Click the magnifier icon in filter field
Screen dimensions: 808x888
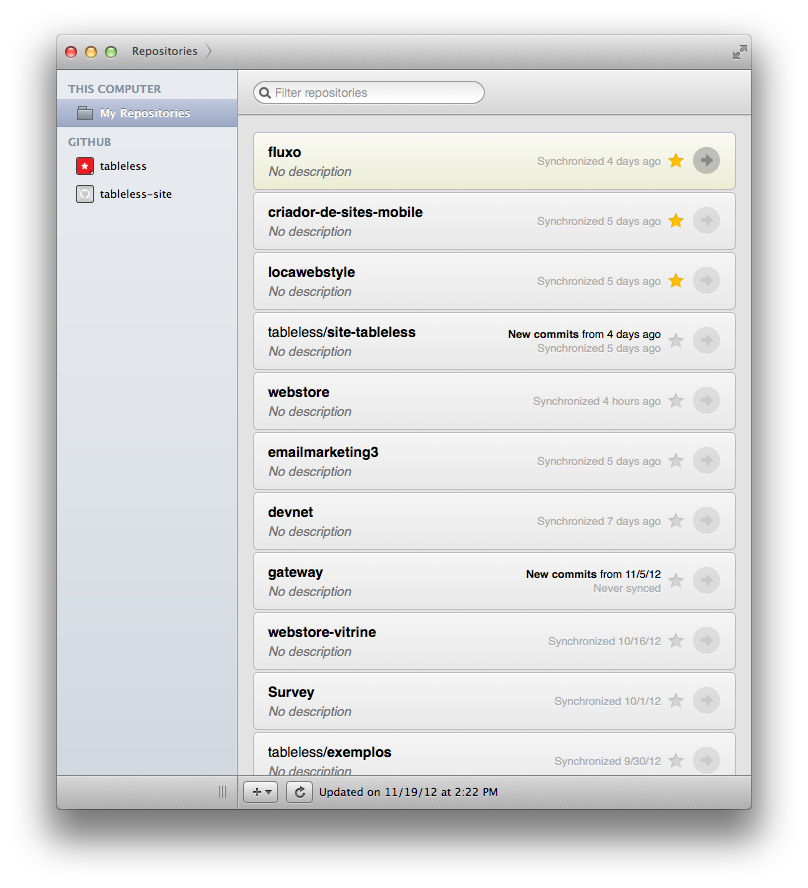click(x=265, y=93)
